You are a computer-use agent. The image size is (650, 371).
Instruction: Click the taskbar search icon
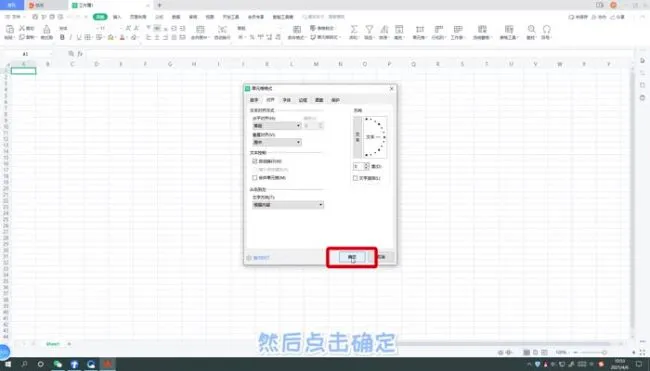pyautogui.click(x=24, y=364)
